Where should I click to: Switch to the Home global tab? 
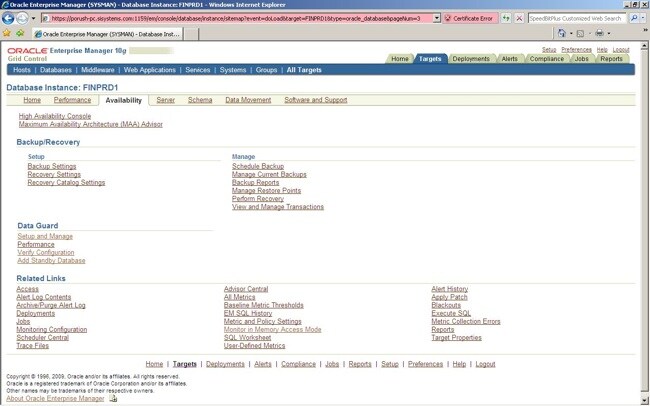pyautogui.click(x=400, y=59)
